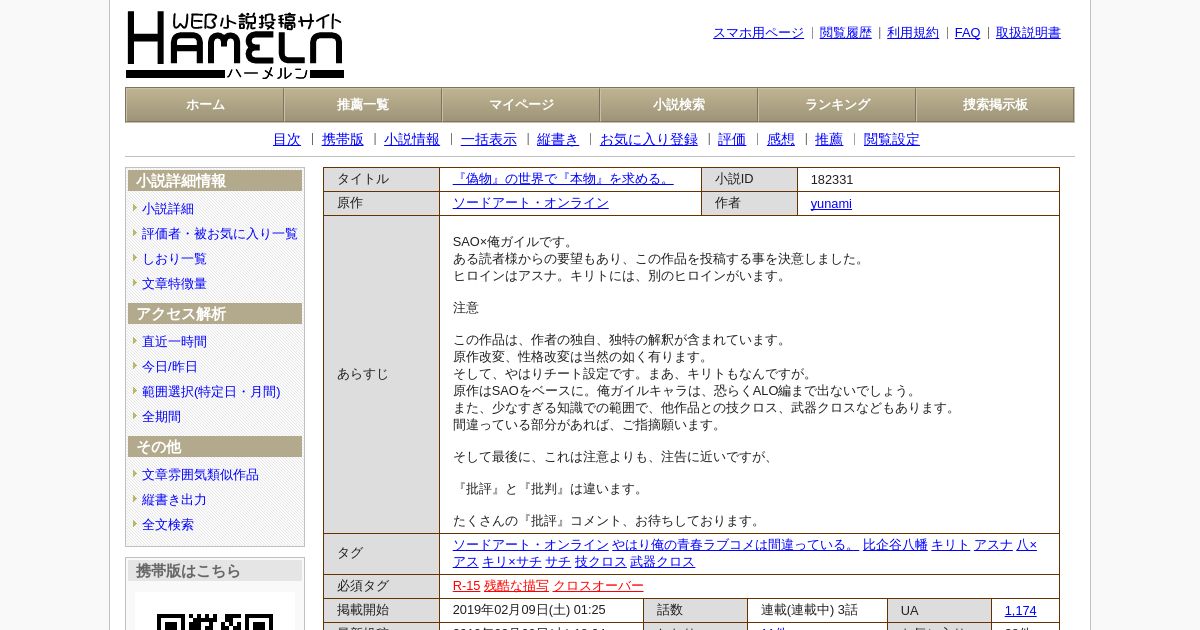Click the キリト tag

[x=950, y=545]
